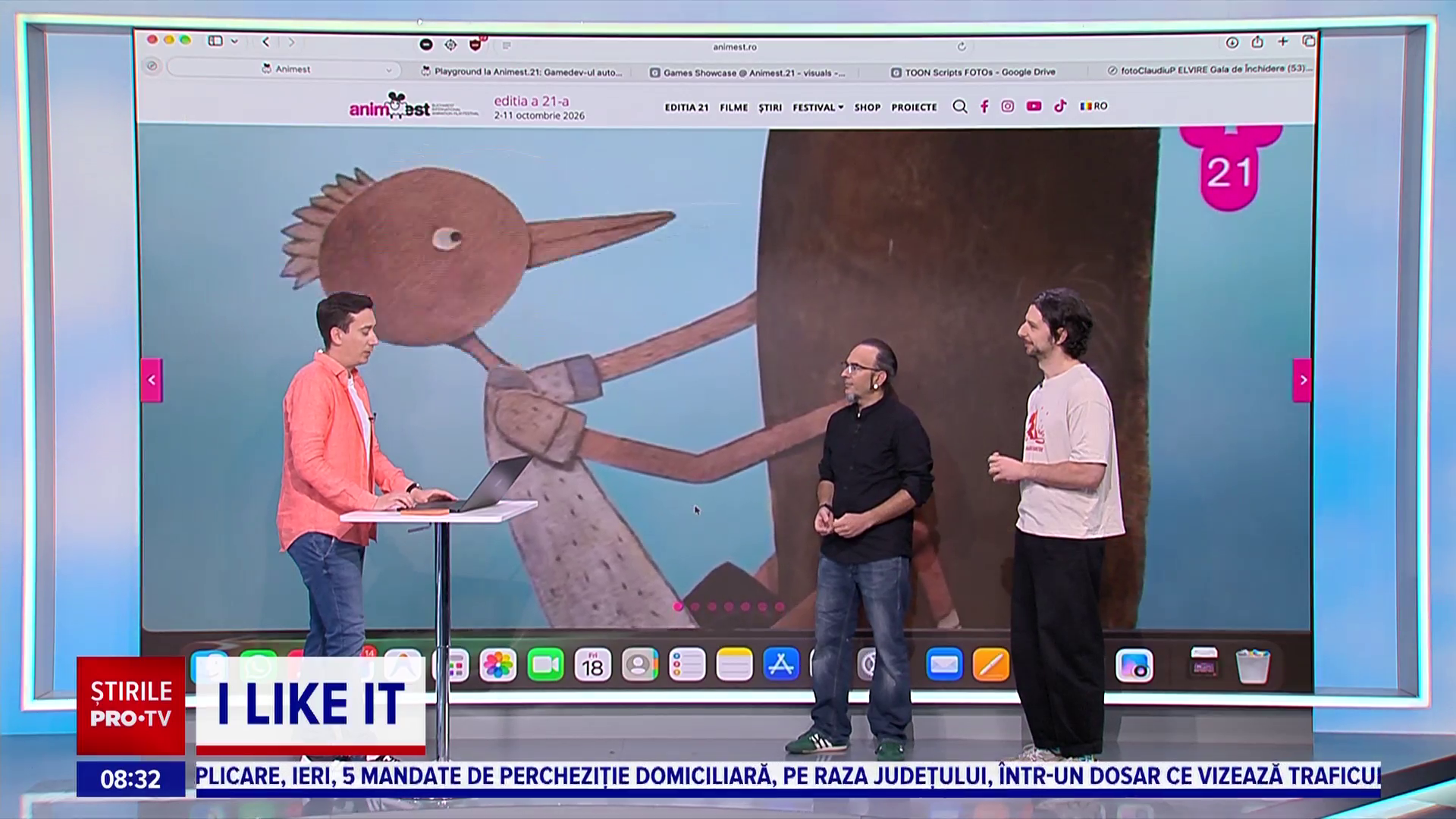This screenshot has height=819, width=1456.
Task: Open Pages from the dock
Action: (x=991, y=665)
